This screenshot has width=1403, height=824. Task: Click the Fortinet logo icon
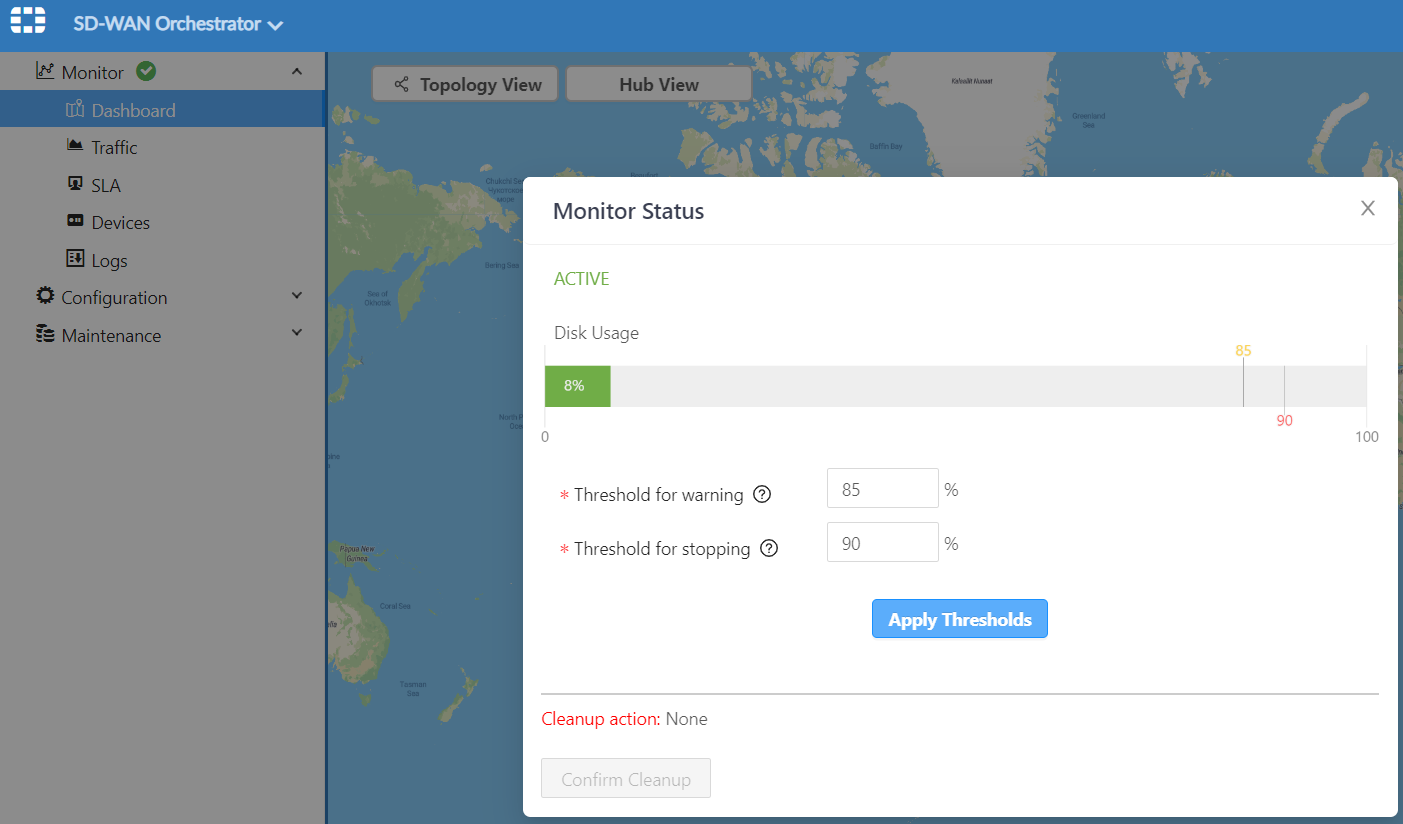pos(27,20)
